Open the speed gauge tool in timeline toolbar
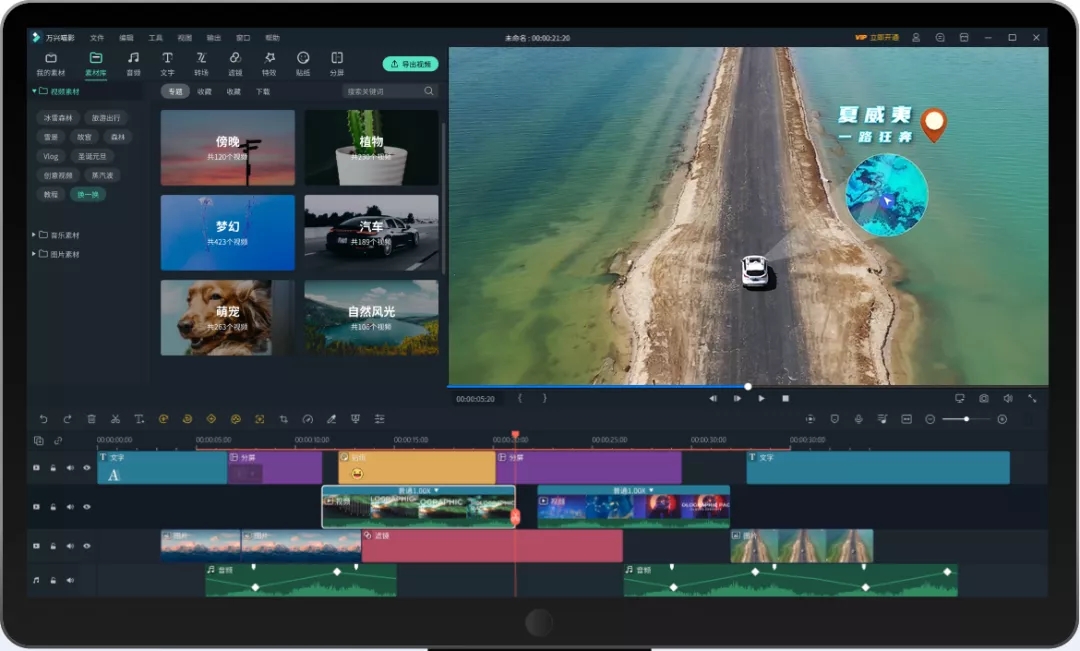Viewport: 1080px width, 651px height. (x=308, y=419)
